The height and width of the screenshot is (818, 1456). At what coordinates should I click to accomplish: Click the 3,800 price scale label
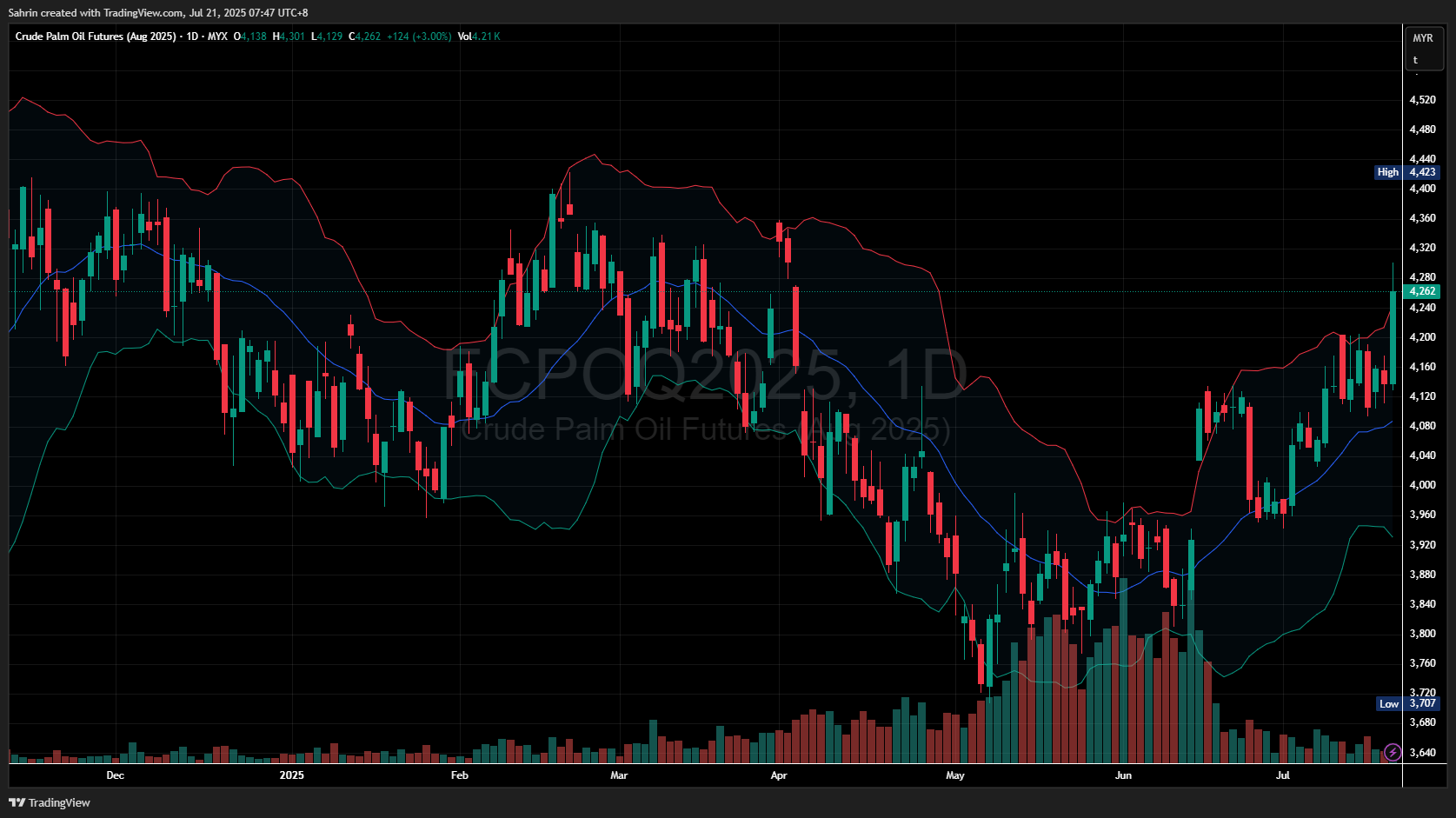tap(1423, 634)
